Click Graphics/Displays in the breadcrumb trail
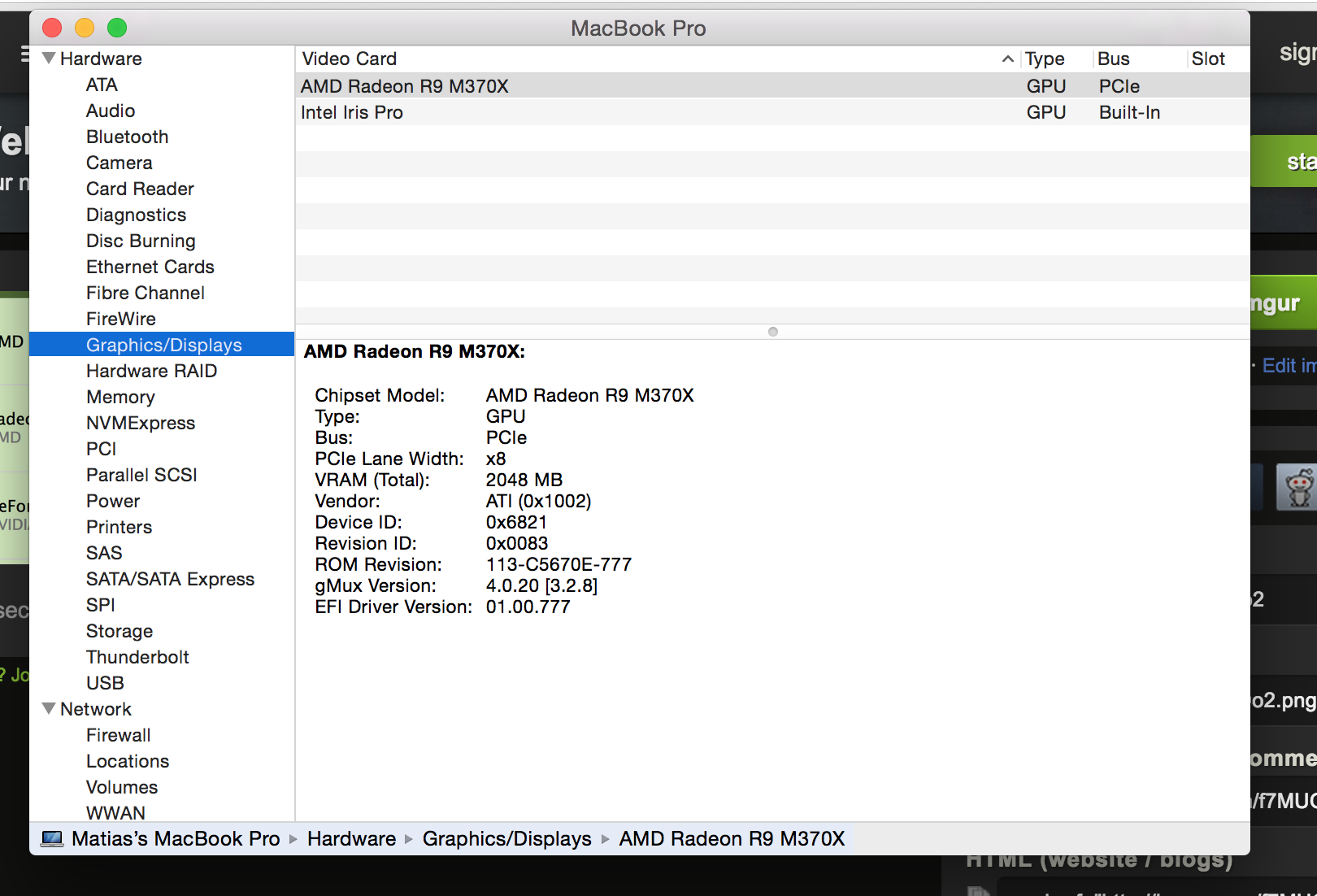The image size is (1317, 896). [506, 838]
